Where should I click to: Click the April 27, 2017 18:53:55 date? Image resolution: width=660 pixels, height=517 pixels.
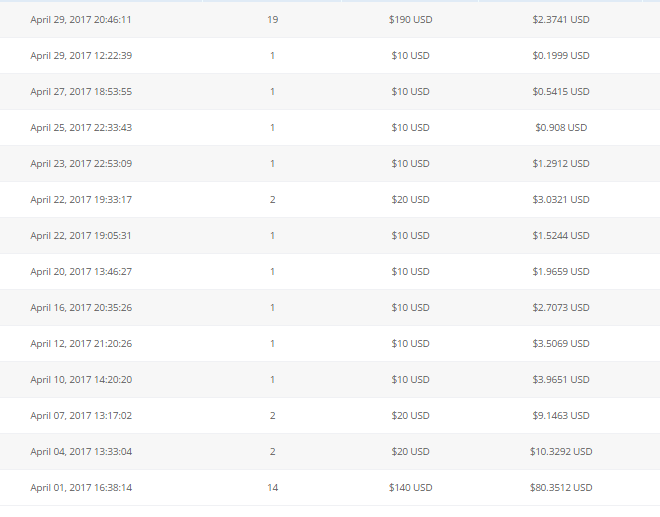point(81,92)
